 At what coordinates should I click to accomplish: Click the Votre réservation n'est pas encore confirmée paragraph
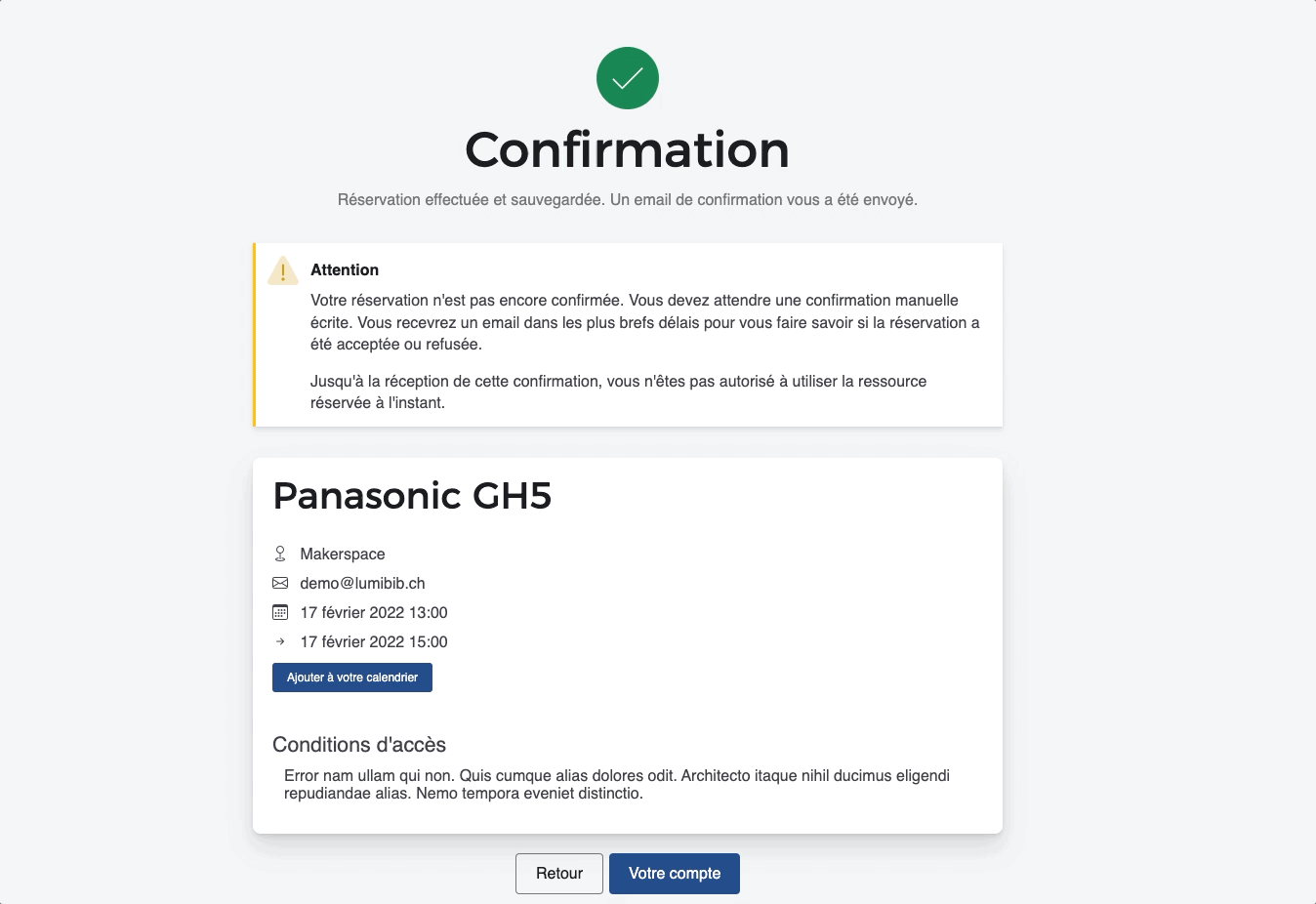(644, 322)
